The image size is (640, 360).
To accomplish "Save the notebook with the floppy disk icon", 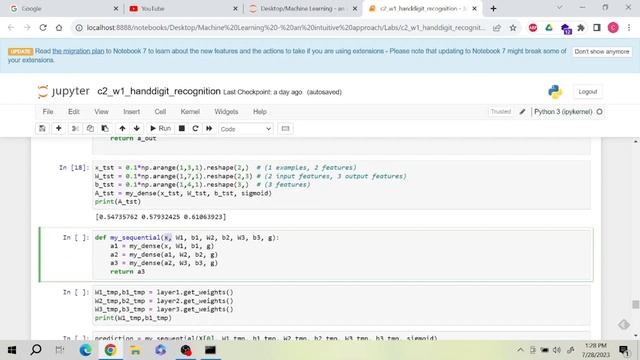I will pos(42,129).
